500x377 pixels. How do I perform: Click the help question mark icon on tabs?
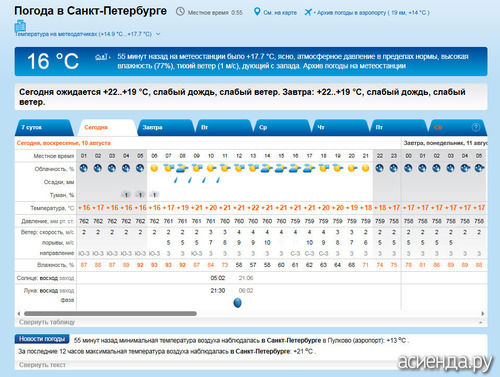(476, 127)
